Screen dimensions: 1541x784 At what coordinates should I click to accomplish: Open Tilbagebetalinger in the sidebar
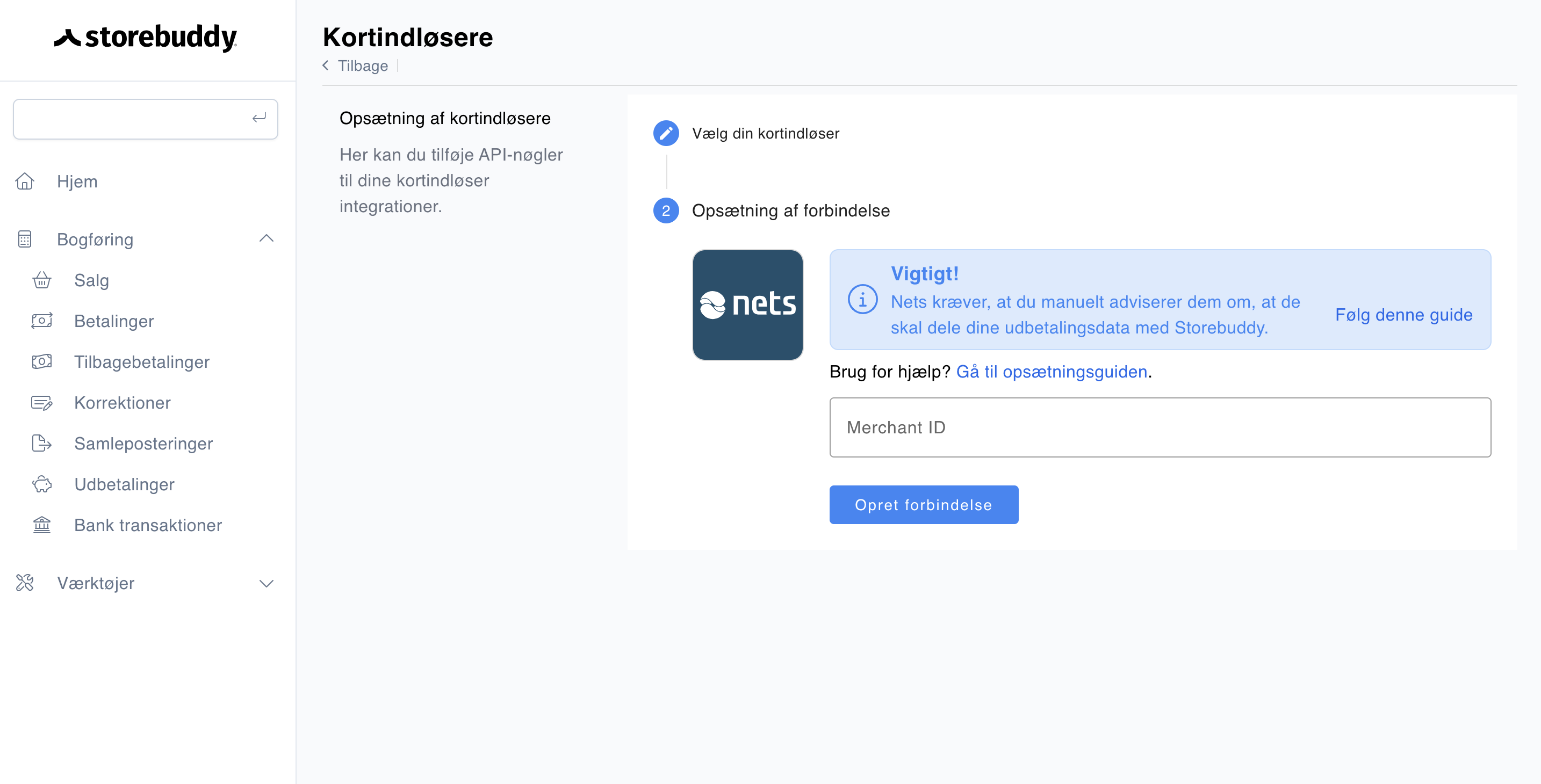pyautogui.click(x=142, y=362)
